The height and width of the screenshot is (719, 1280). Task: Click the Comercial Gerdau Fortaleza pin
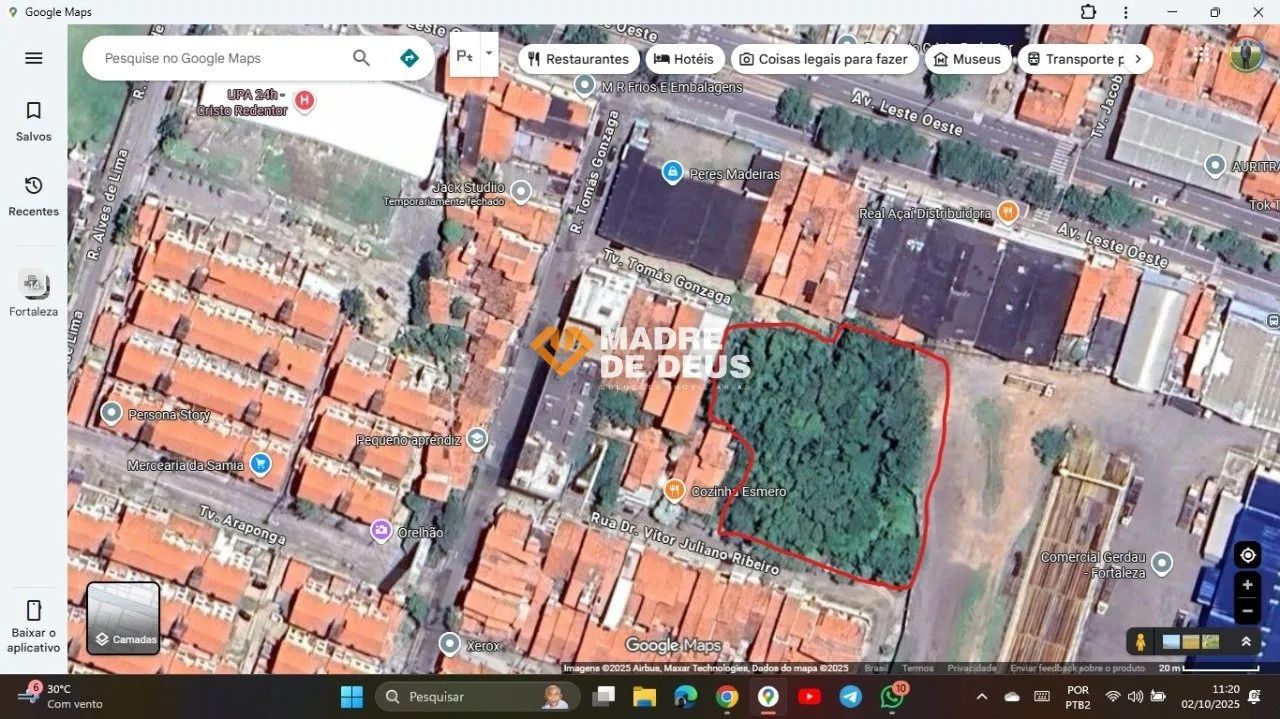point(1162,564)
